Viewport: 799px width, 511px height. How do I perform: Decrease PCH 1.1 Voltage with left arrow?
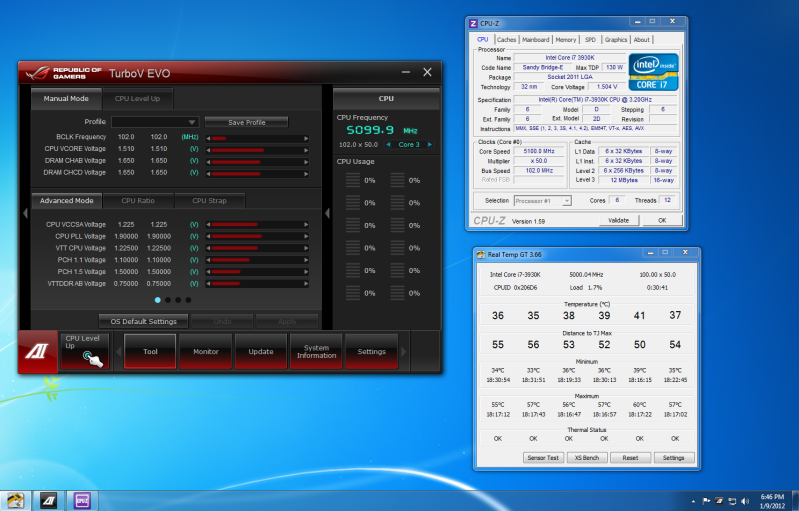tap(208, 260)
